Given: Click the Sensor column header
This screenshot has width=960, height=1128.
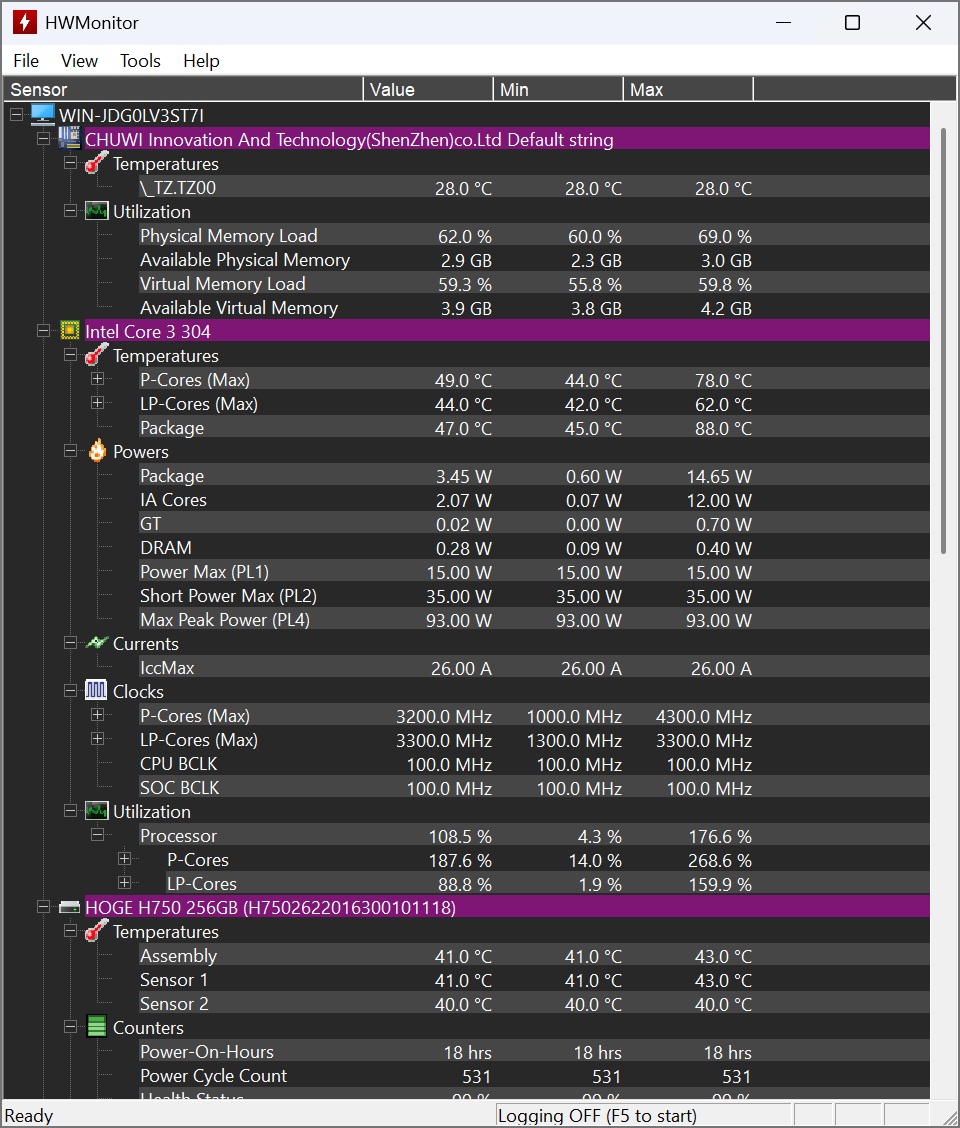Looking at the screenshot, I should pyautogui.click(x=184, y=89).
